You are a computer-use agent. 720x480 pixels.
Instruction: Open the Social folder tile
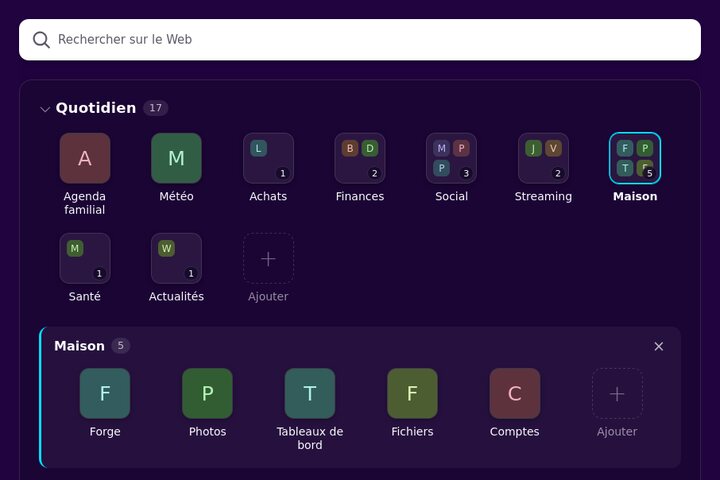[451, 158]
